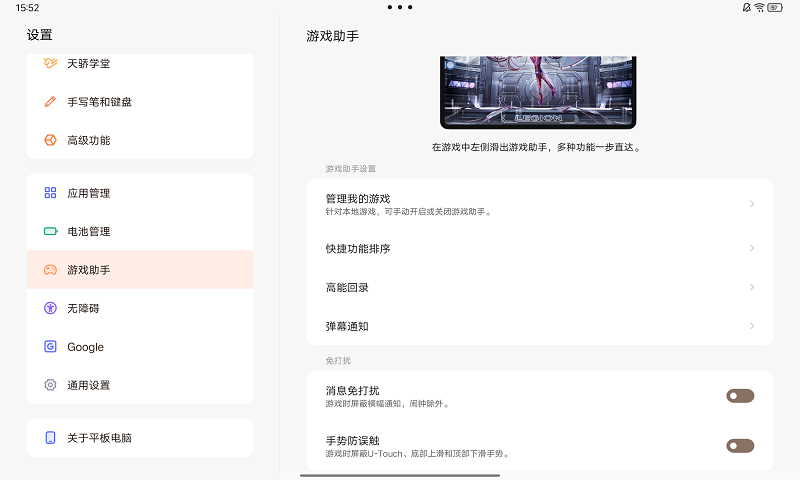Click the pen icon for 手写笔和键盘
800x480 pixels.
point(50,102)
